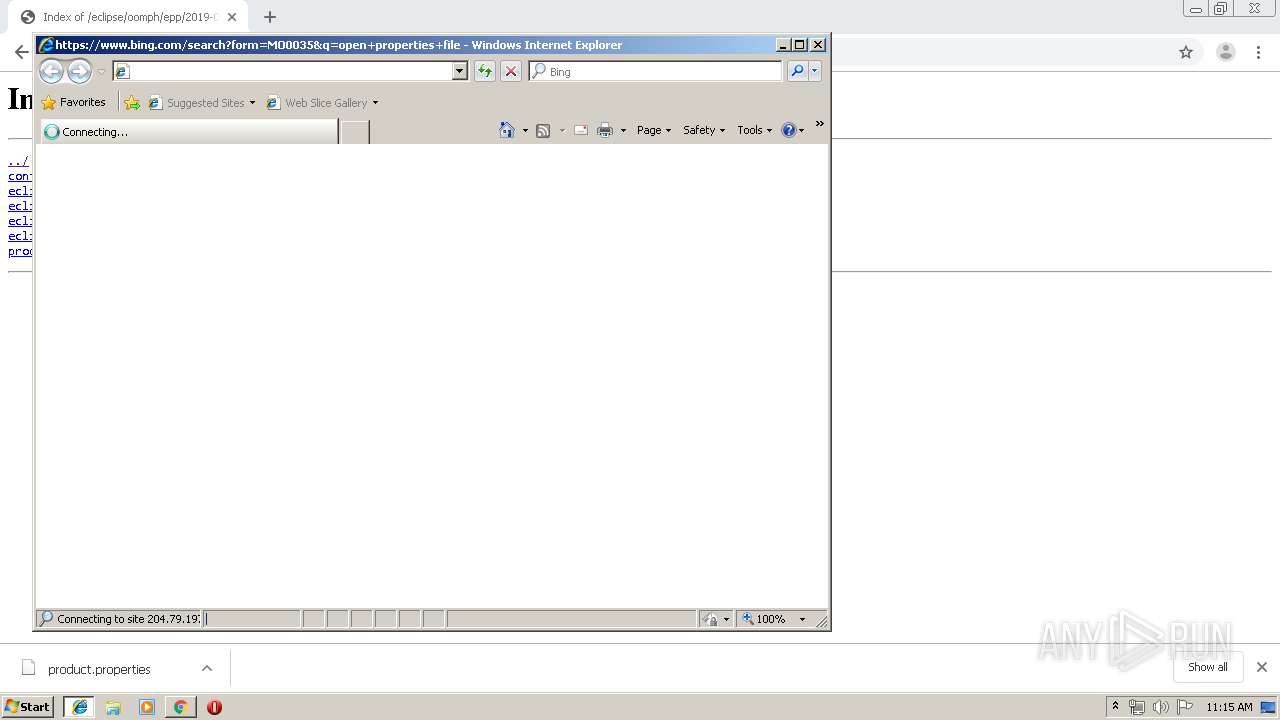The height and width of the screenshot is (720, 1280).
Task: Open the Help icon menu
Action: 793,130
